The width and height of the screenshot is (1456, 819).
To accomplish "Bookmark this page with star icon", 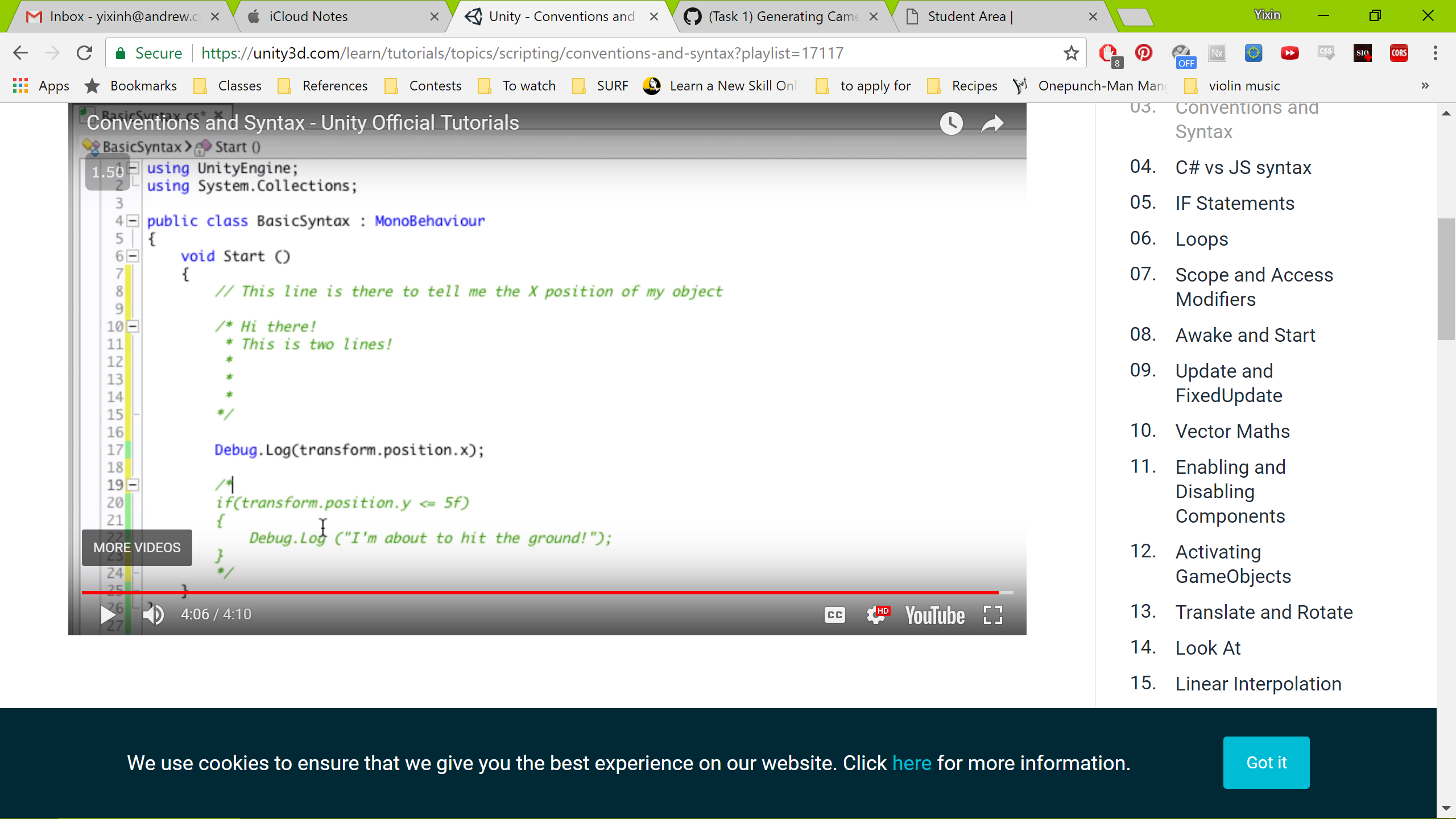I will click(1072, 53).
